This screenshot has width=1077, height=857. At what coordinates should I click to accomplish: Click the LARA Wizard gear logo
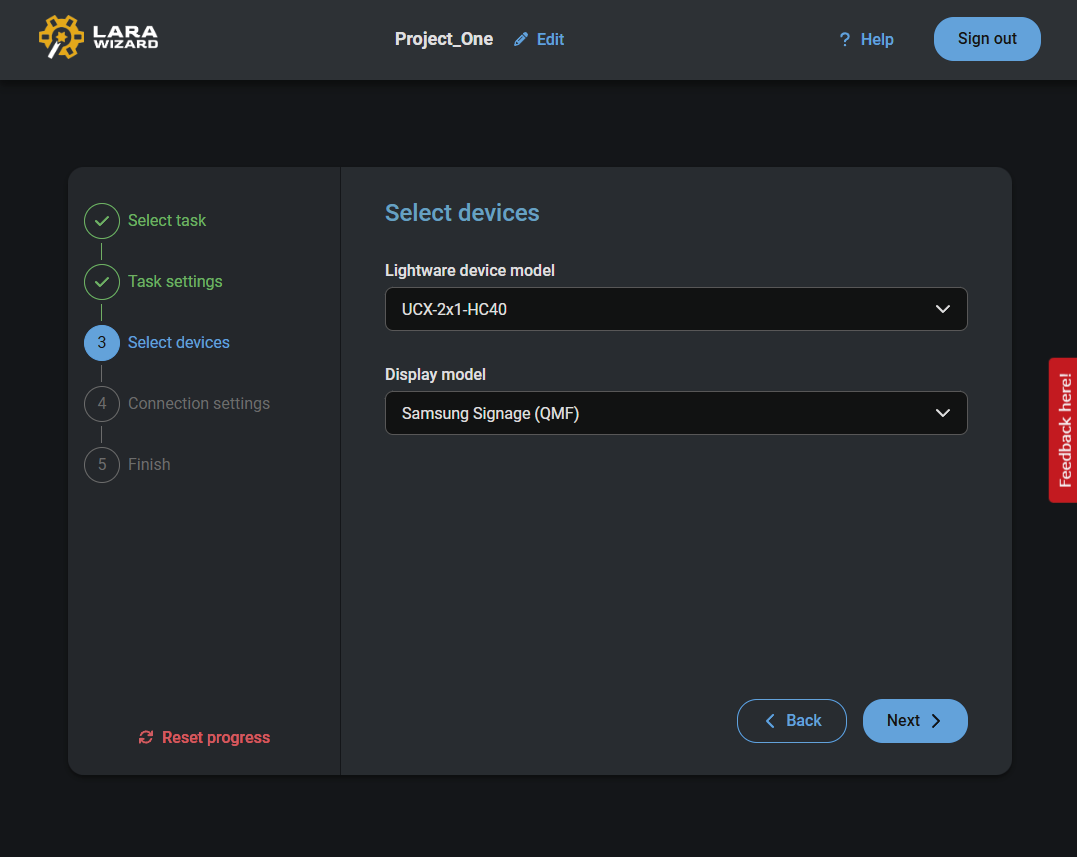[x=61, y=38]
